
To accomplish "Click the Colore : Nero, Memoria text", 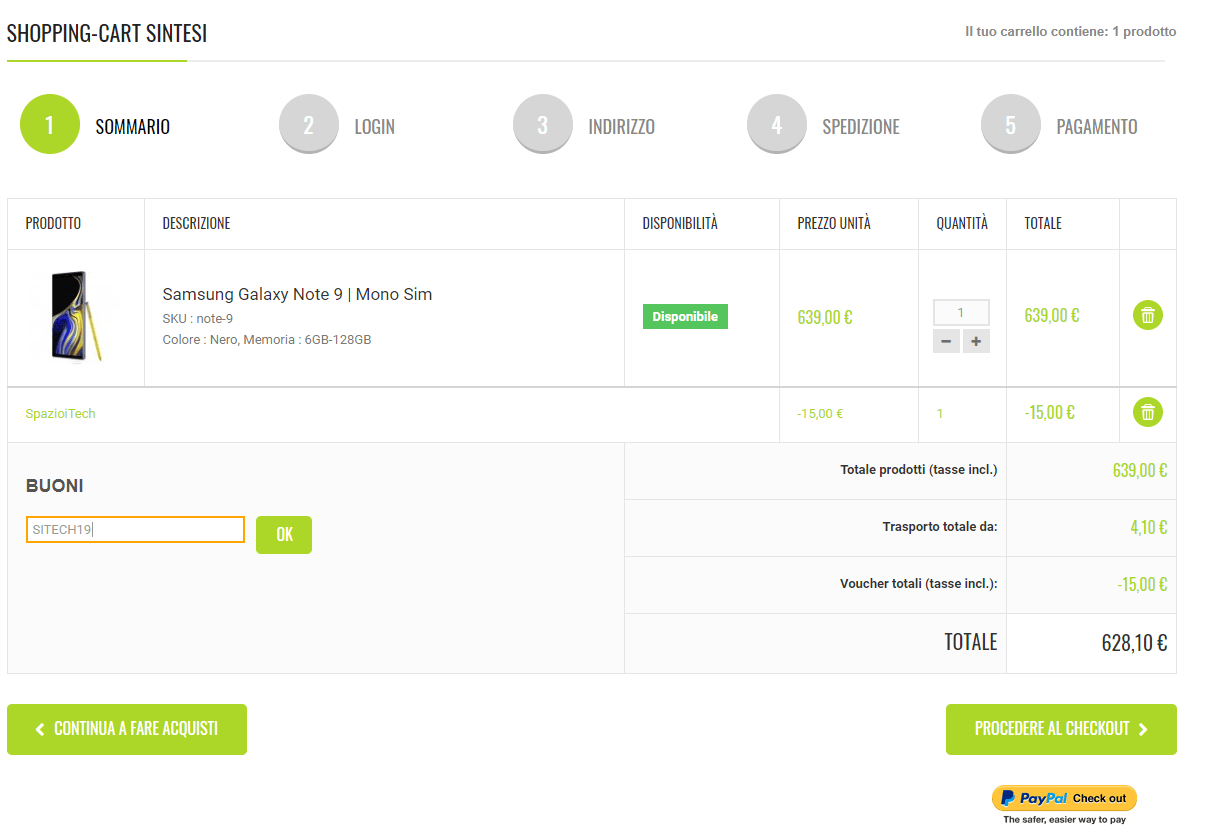I will pos(267,340).
